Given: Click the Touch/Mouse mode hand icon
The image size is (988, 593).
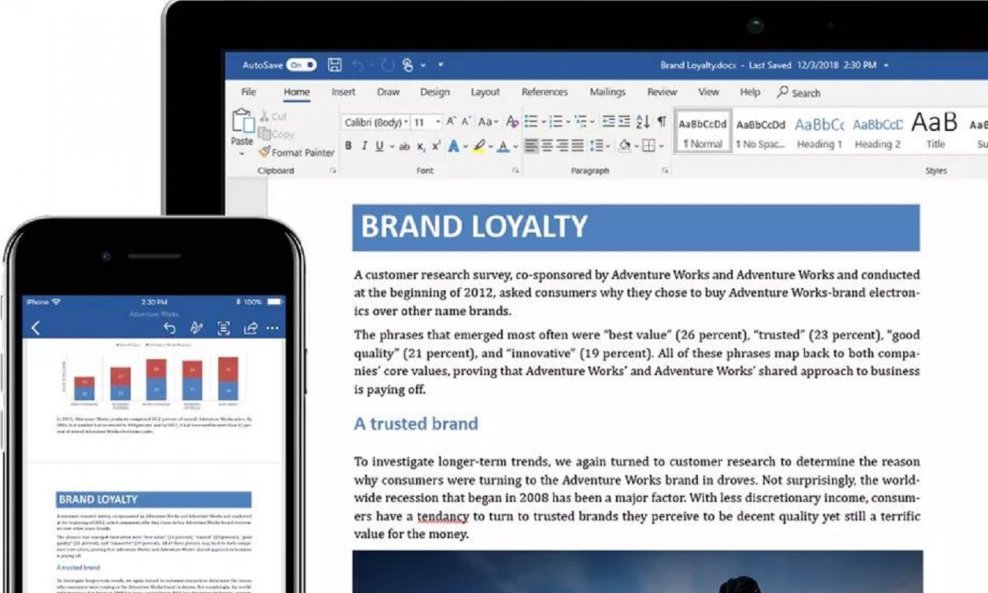Looking at the screenshot, I should [x=408, y=65].
